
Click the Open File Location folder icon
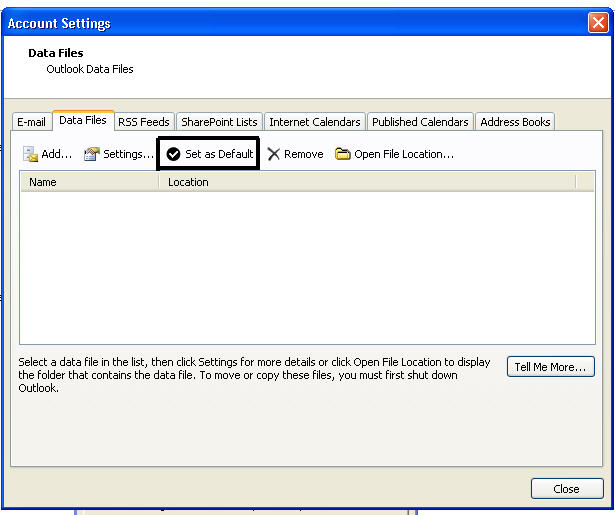coord(343,155)
